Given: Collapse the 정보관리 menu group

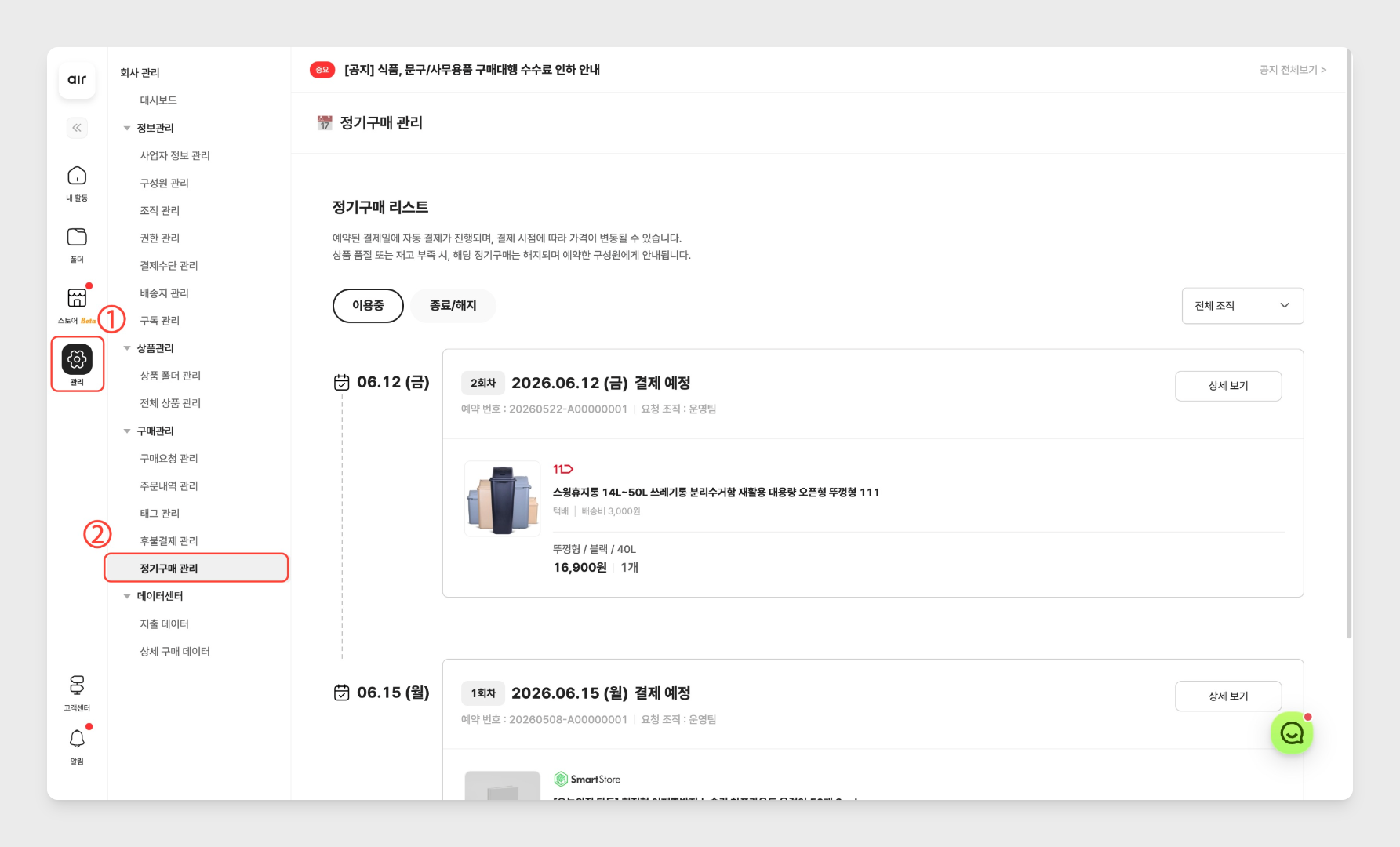Looking at the screenshot, I should point(127,128).
